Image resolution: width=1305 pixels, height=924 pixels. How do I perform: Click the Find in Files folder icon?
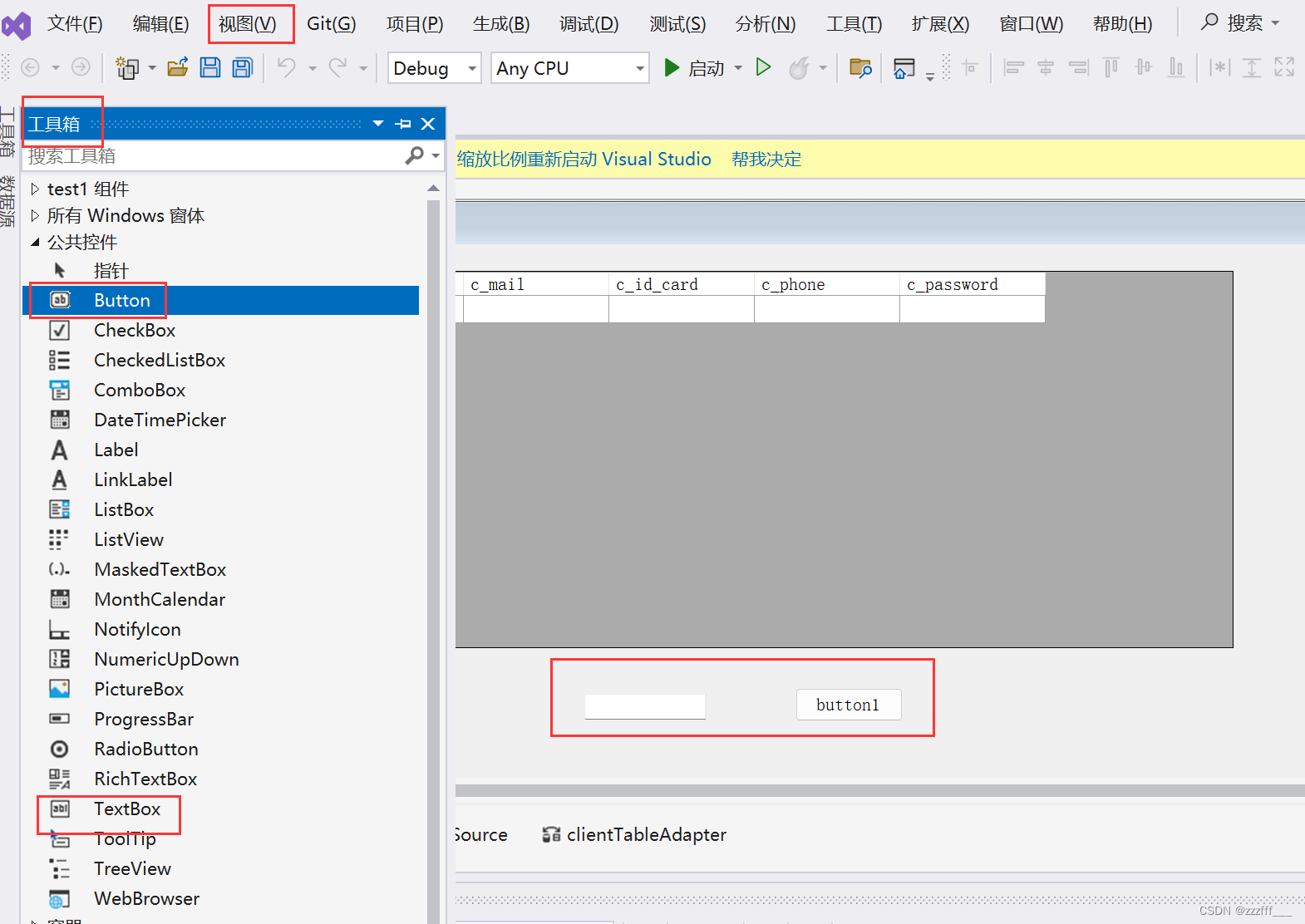[x=860, y=67]
